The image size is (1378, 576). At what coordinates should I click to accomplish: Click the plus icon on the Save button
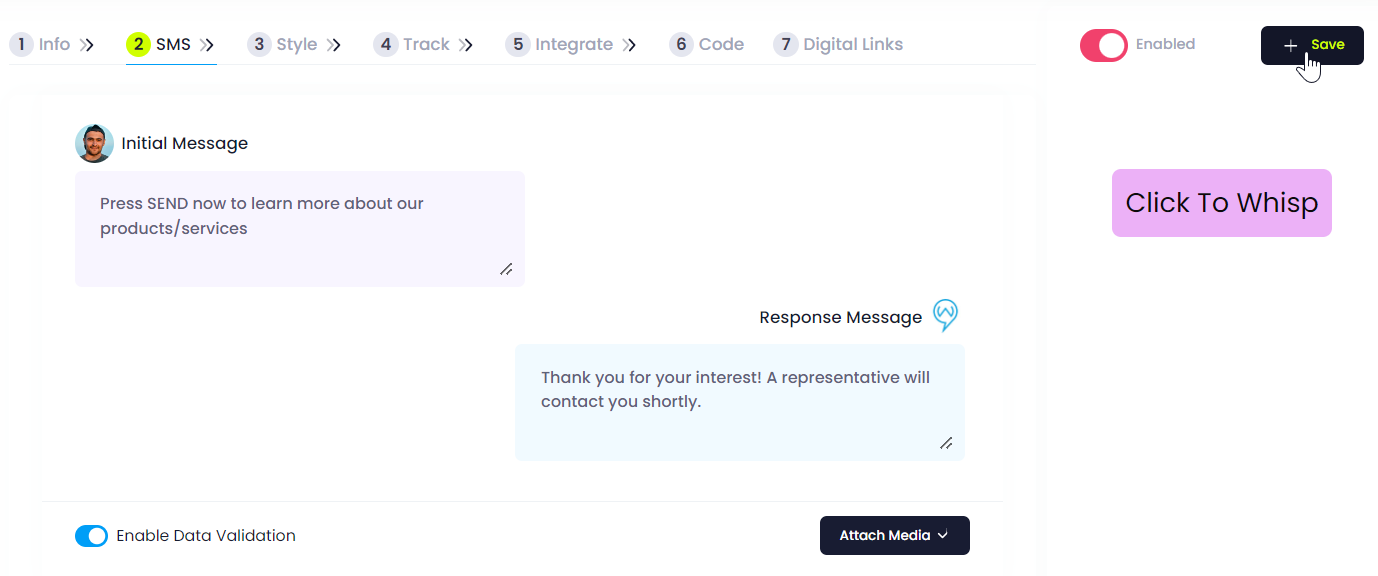[1291, 46]
